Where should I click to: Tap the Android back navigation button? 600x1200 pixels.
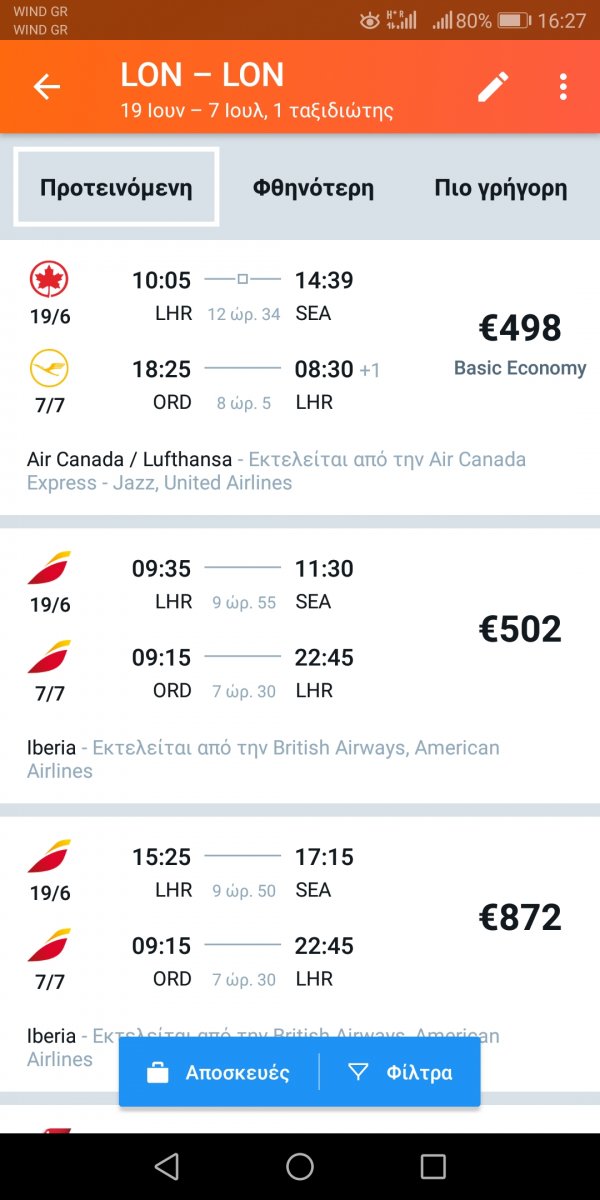pos(167,1166)
